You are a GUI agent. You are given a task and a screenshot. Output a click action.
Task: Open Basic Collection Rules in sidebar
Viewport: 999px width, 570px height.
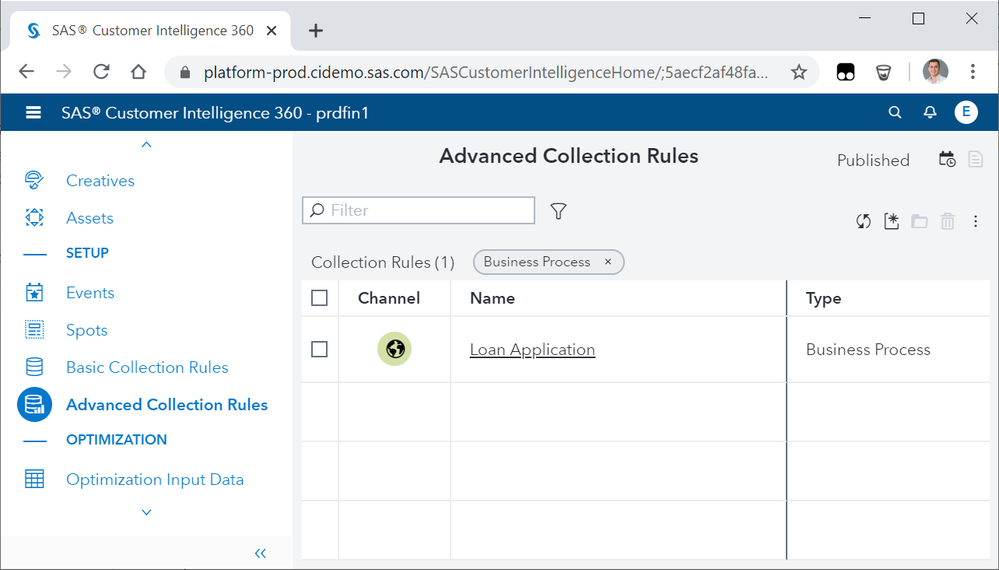[147, 367]
